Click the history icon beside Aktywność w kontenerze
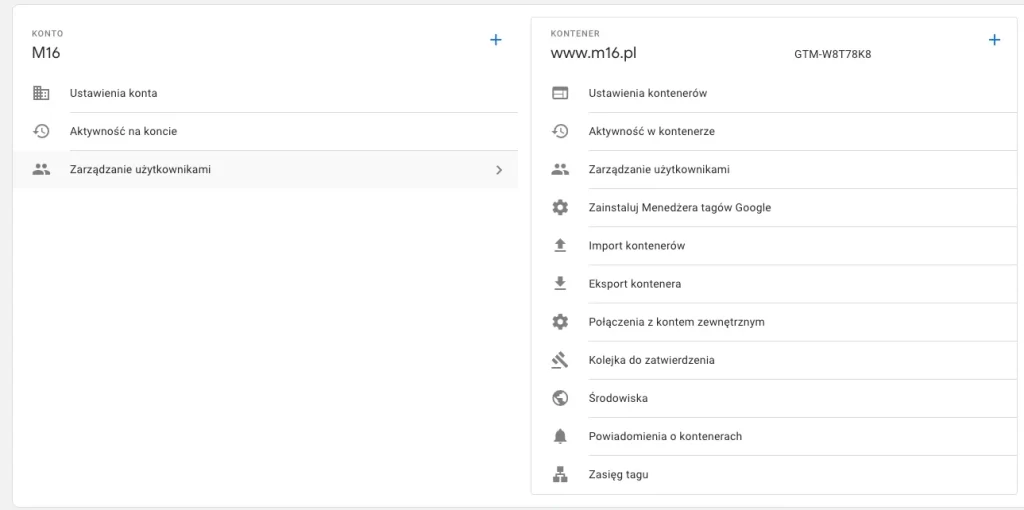The height and width of the screenshot is (510, 1024). click(560, 131)
